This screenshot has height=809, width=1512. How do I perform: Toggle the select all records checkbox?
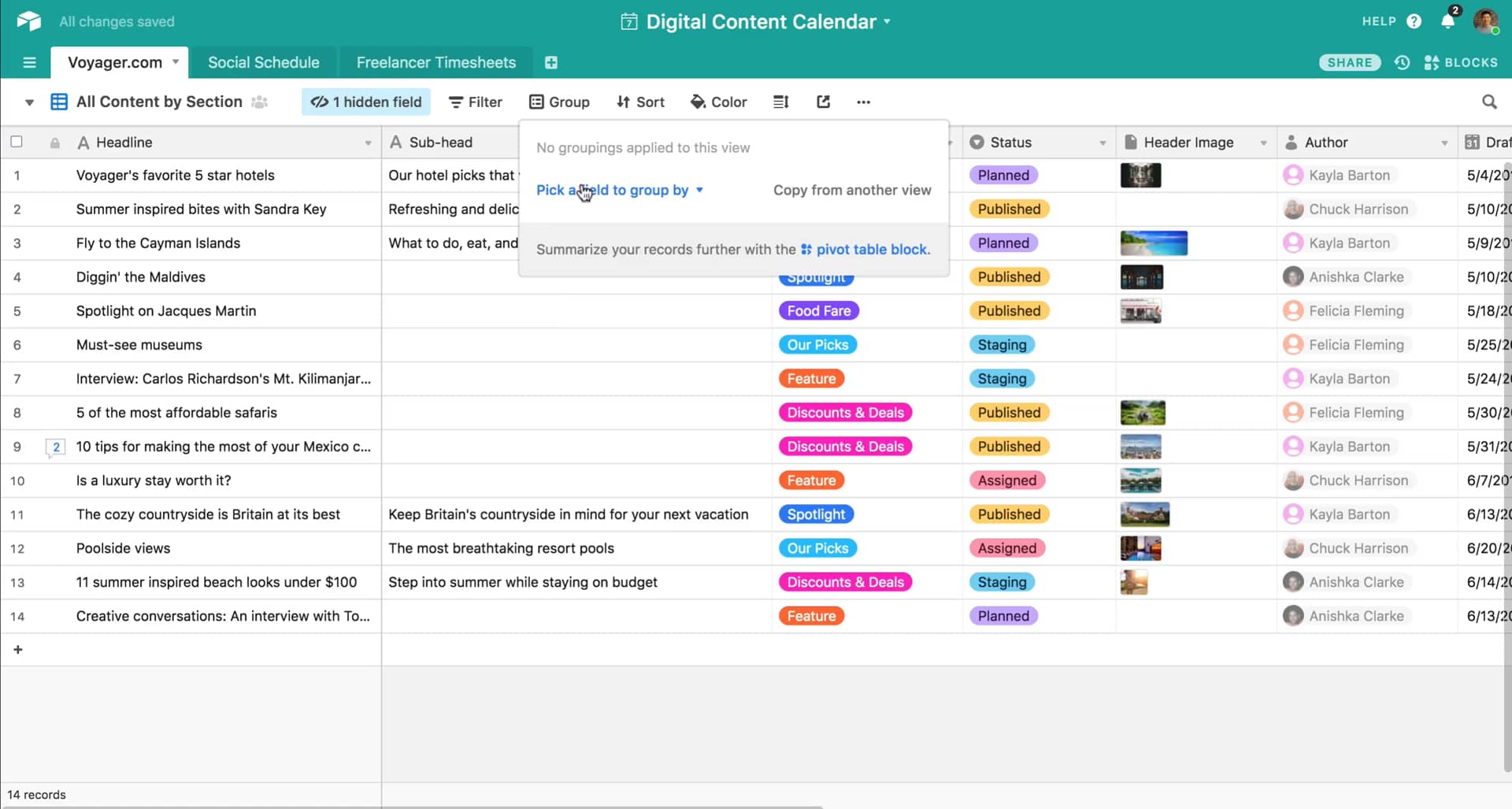17,142
